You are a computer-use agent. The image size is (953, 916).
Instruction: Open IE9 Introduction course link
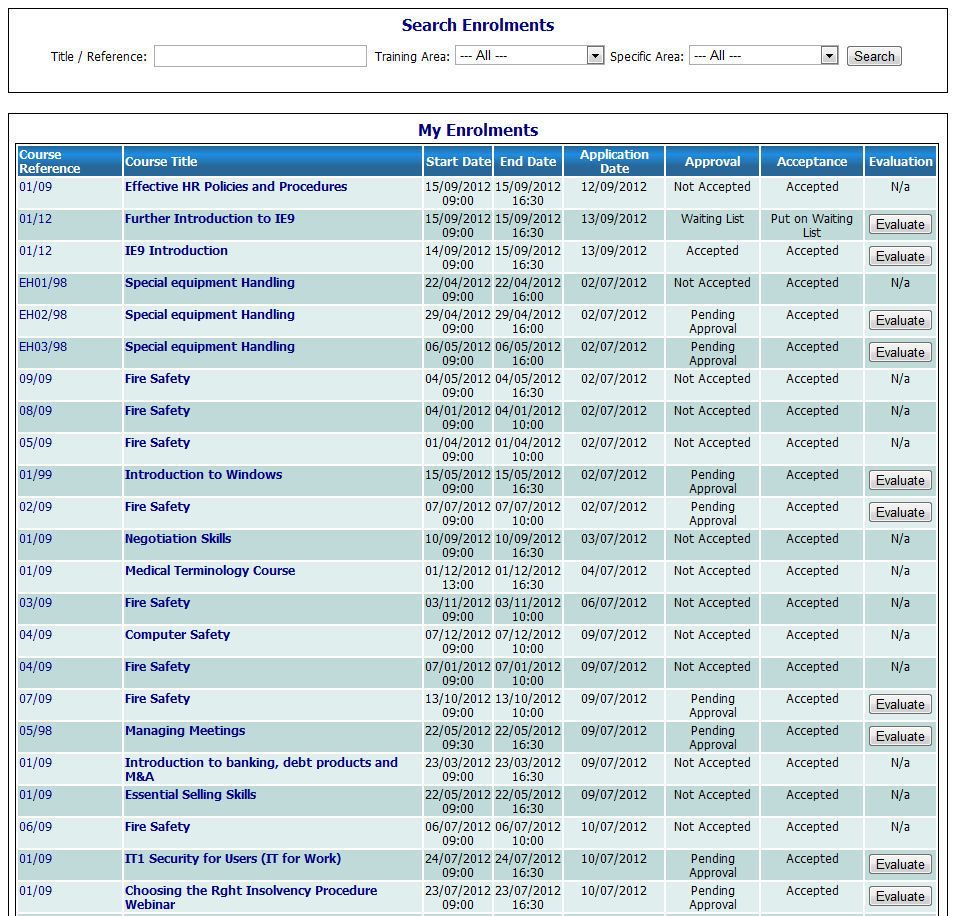(x=176, y=250)
